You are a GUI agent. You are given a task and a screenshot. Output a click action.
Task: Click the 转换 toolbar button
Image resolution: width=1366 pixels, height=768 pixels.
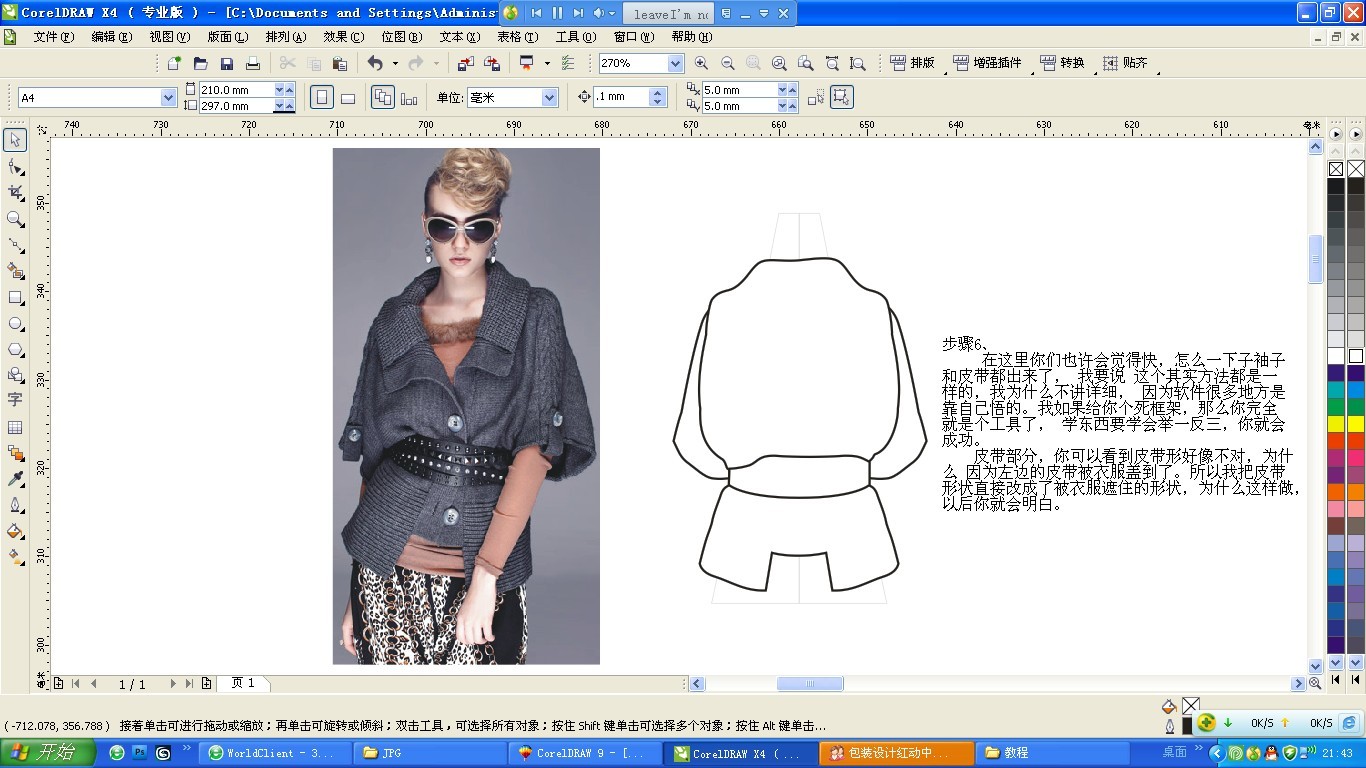click(x=1062, y=63)
